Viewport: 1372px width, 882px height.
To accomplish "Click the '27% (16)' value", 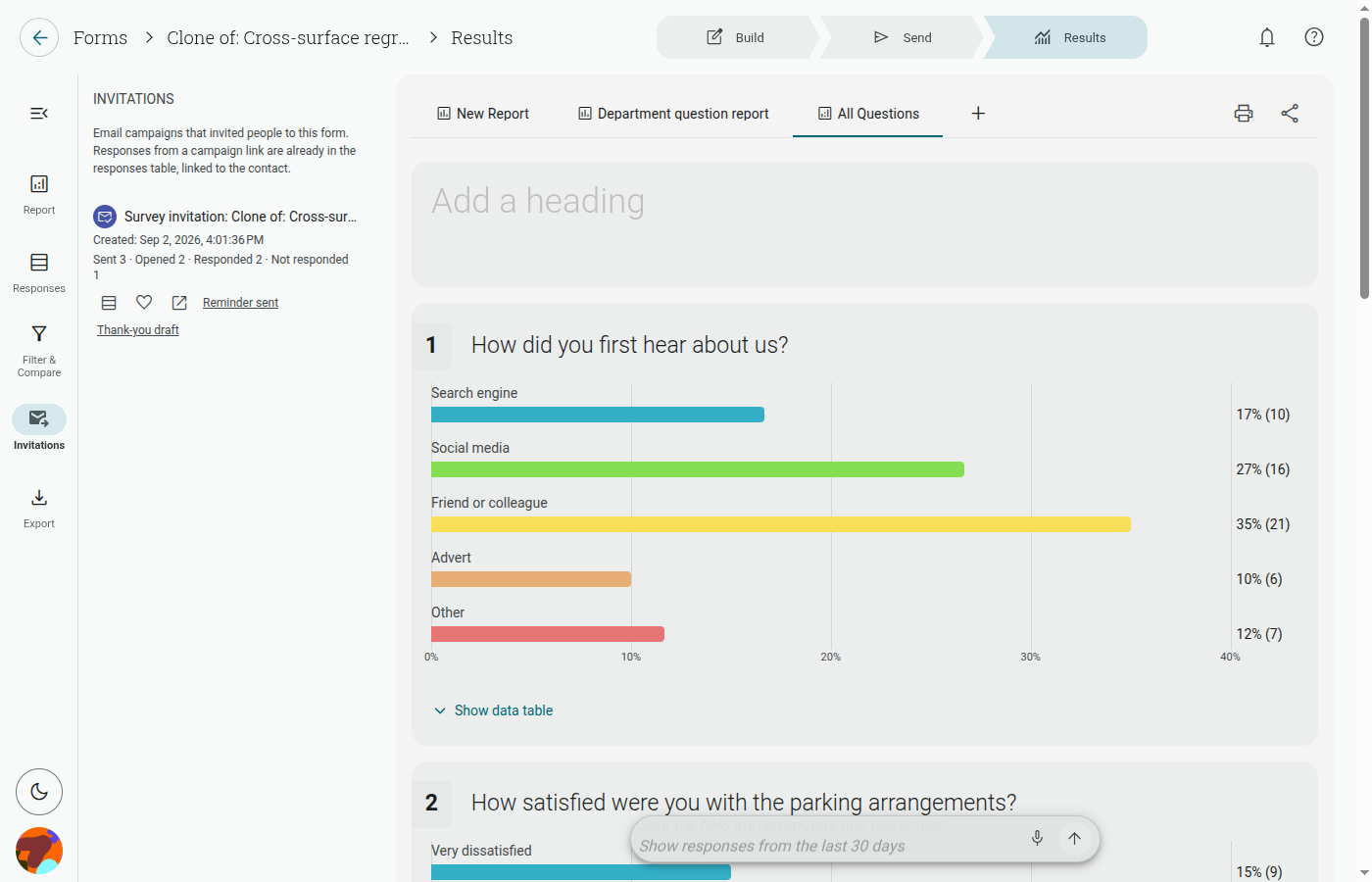I will pyautogui.click(x=1262, y=469).
